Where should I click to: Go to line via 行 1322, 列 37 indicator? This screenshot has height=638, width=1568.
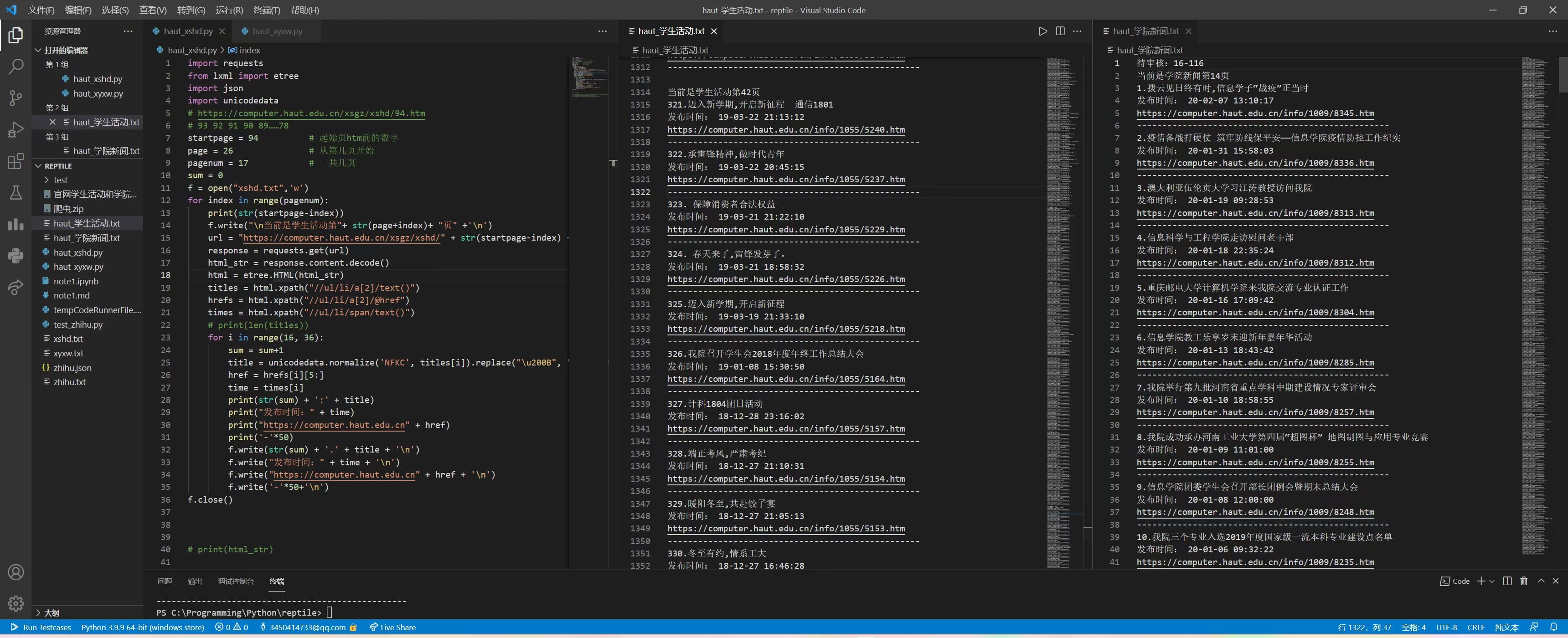pyautogui.click(x=1364, y=627)
